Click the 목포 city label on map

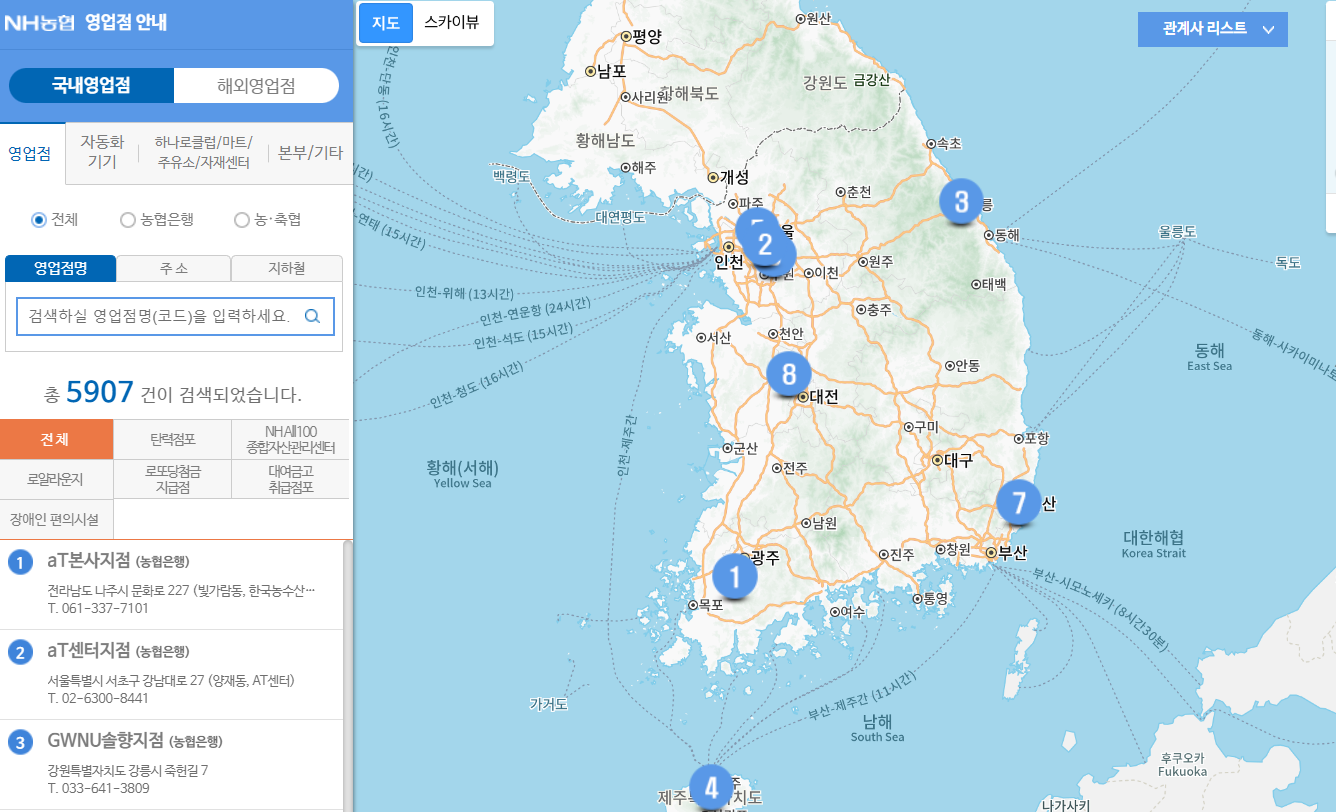[711, 606]
